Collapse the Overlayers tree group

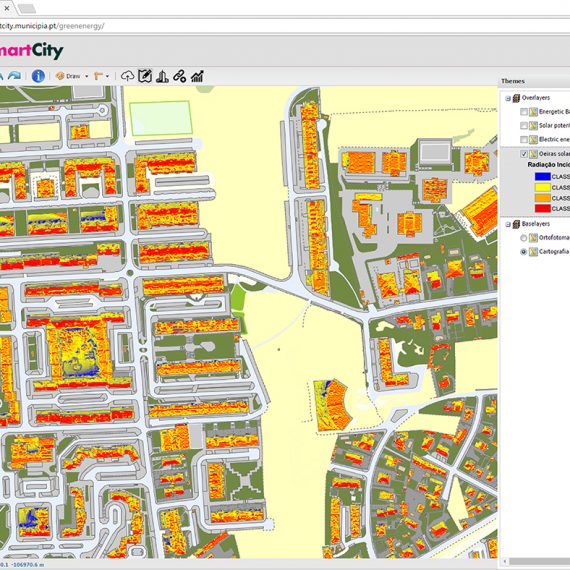[x=508, y=99]
